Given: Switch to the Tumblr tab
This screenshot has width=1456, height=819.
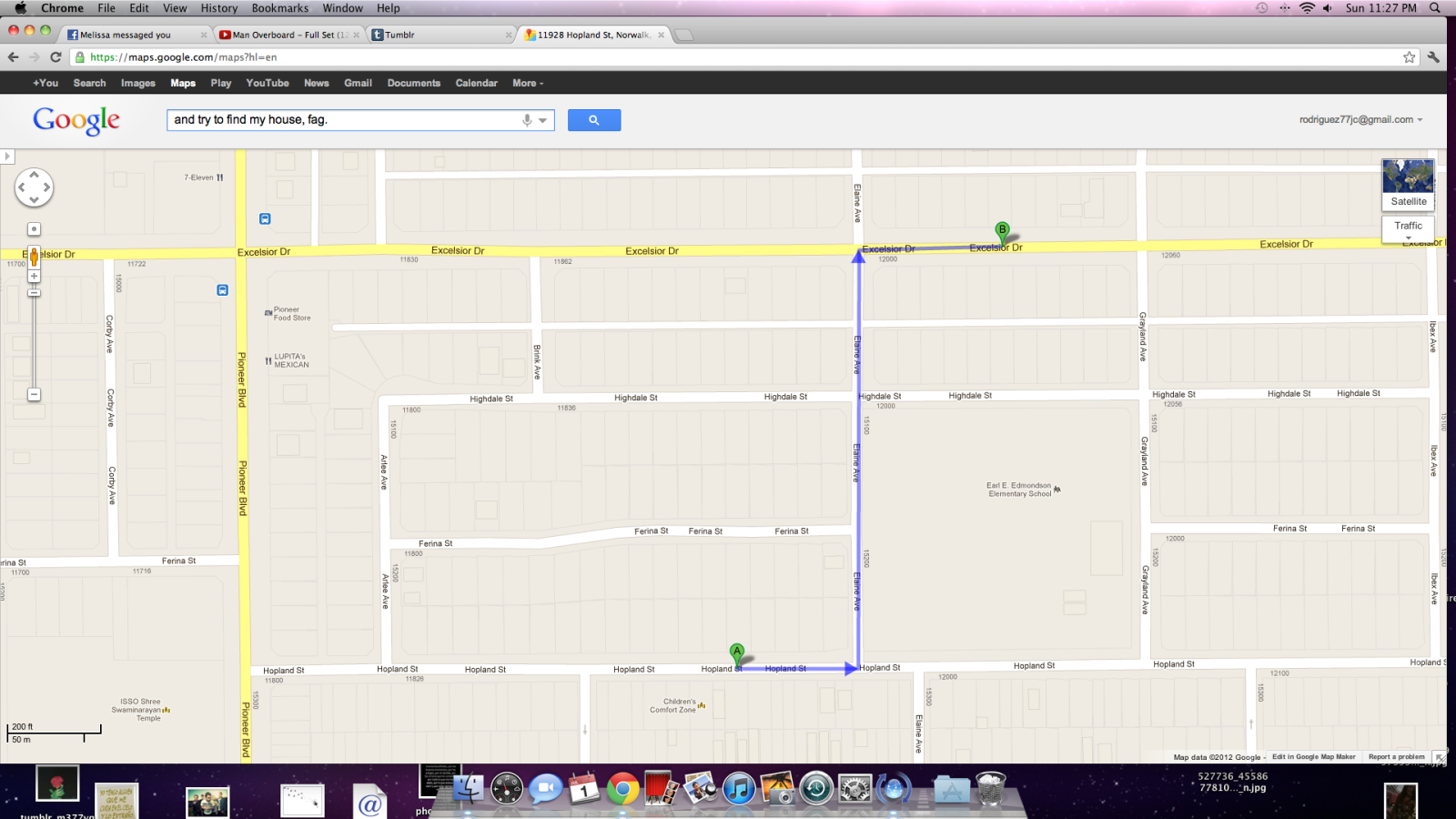Looking at the screenshot, I should coord(441,35).
